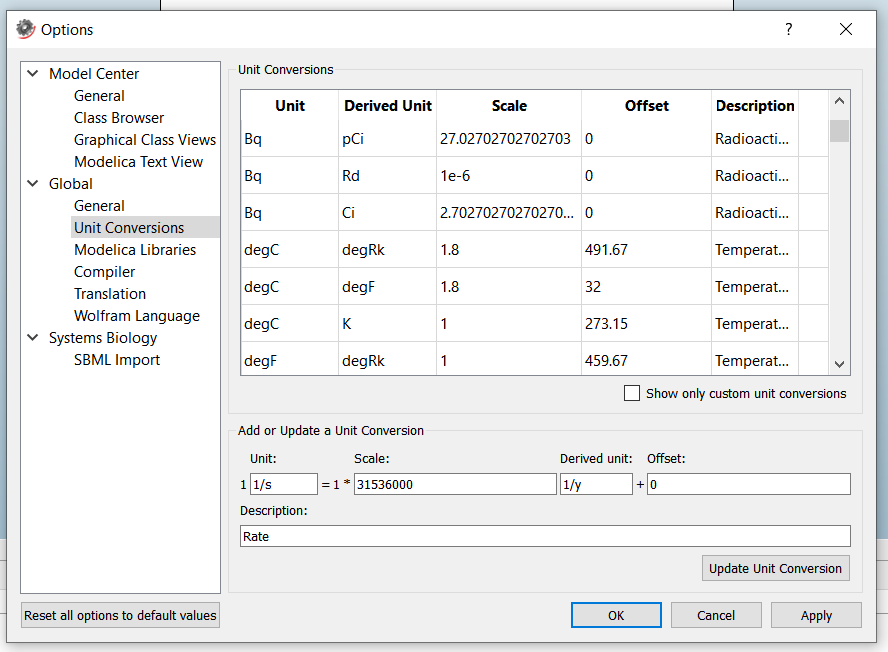
Task: Open Translation options
Action: click(110, 294)
